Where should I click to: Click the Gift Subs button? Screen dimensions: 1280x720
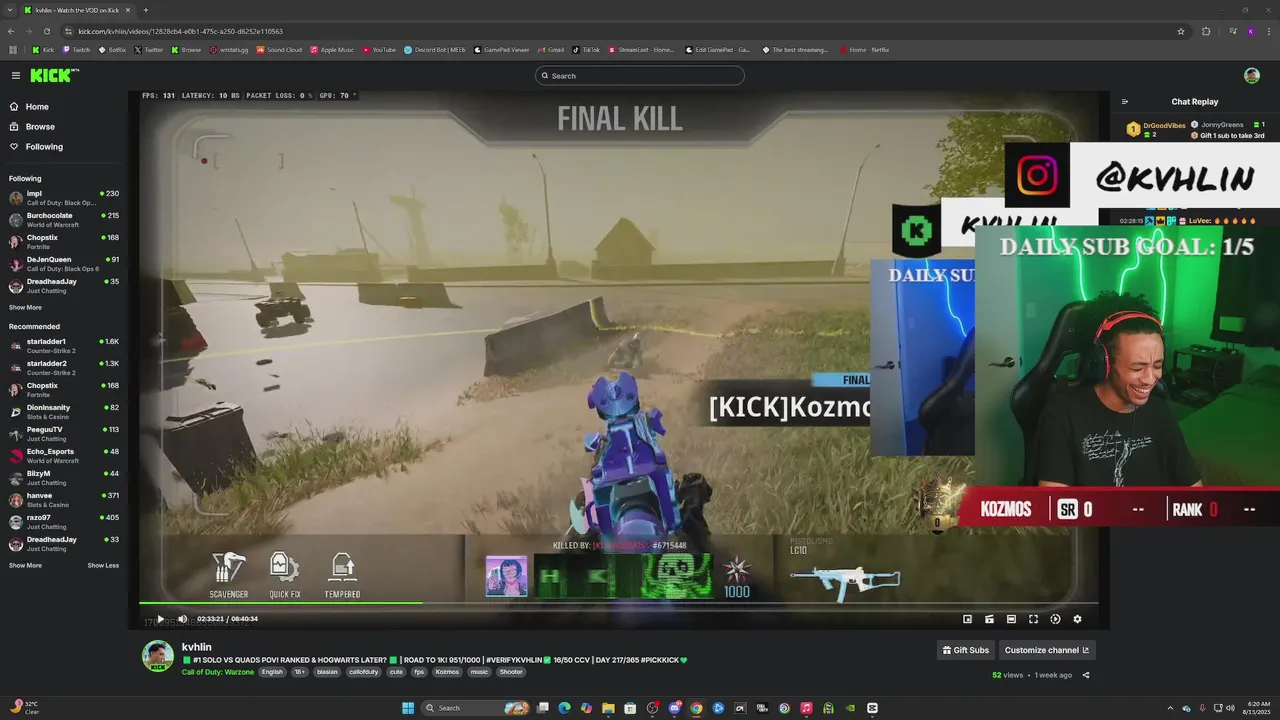[966, 650]
